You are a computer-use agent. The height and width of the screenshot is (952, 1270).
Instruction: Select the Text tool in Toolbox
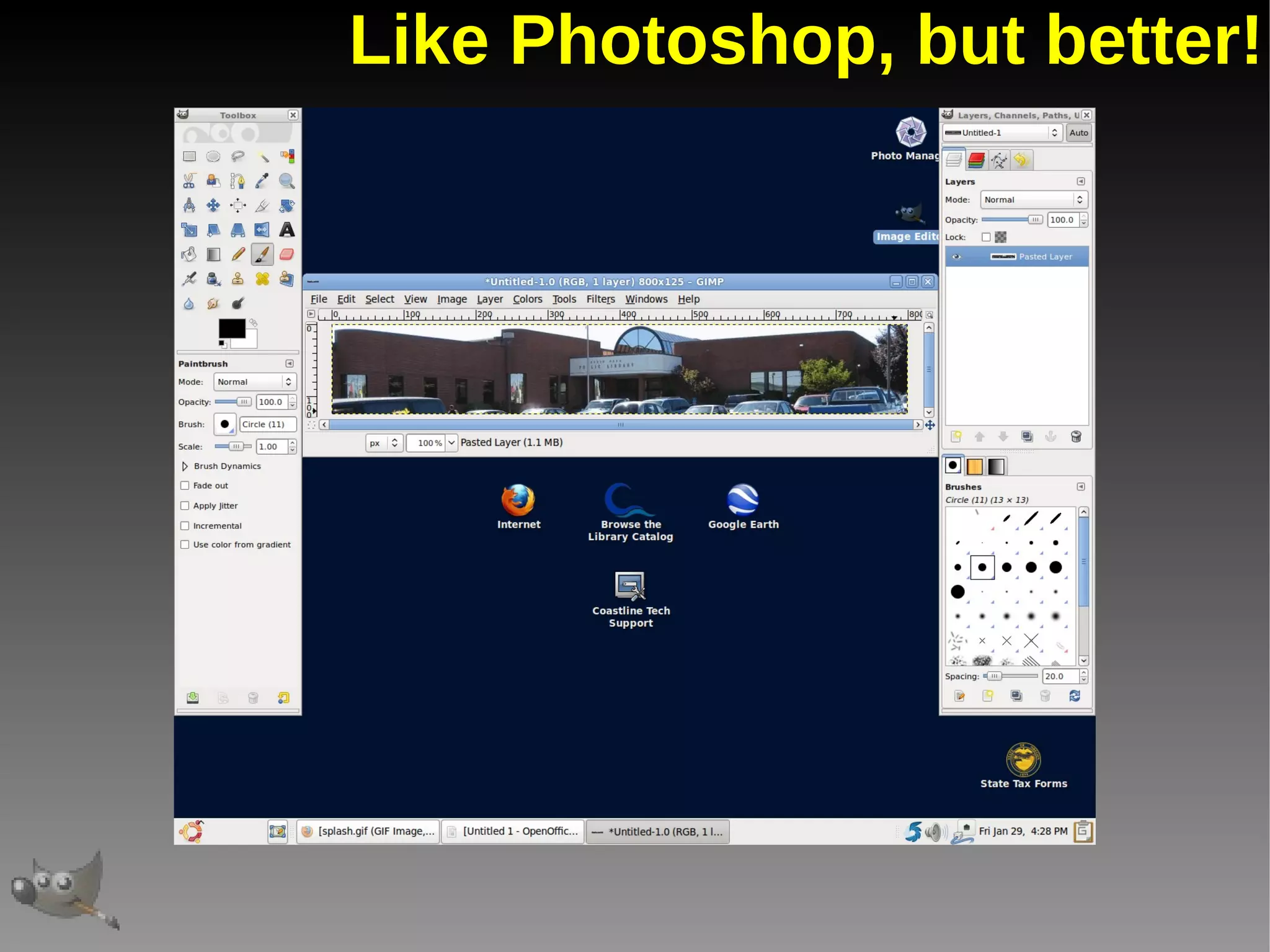[x=286, y=230]
